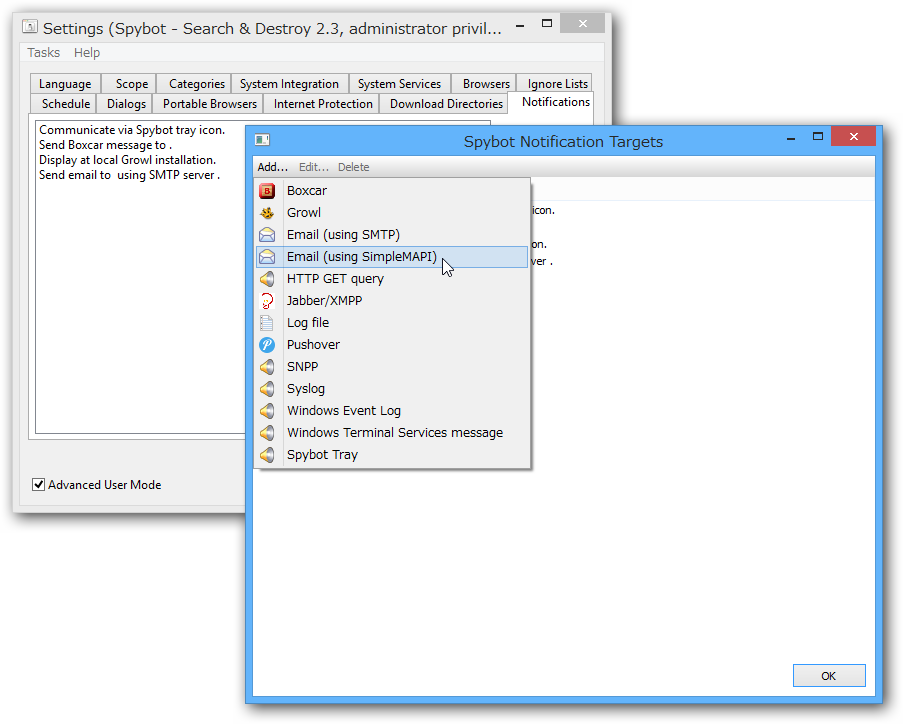
Task: Click the SNPP megaphone icon
Action: 267,367
